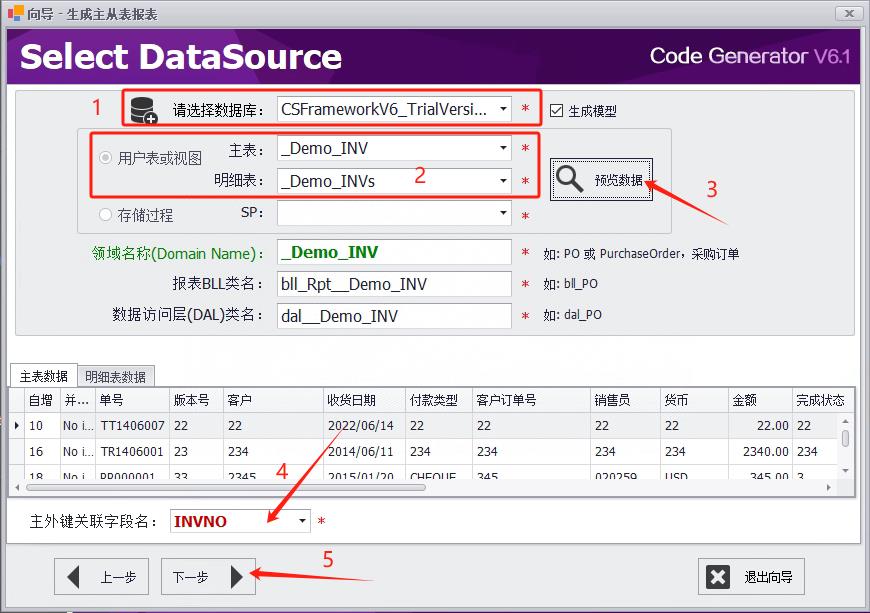The height and width of the screenshot is (613, 870).
Task: Open the INVNO foreign key field dropdown
Action: [302, 521]
